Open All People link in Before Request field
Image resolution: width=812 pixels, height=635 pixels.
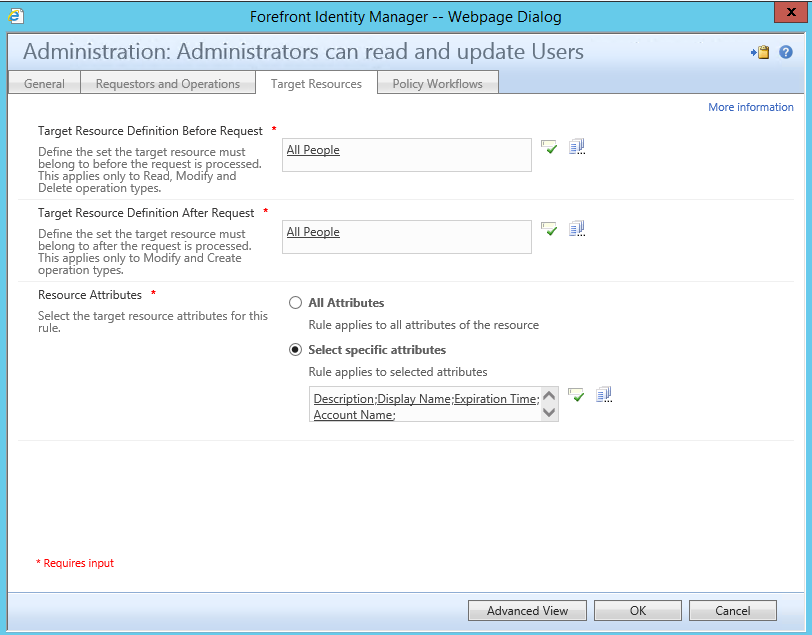[x=313, y=150]
